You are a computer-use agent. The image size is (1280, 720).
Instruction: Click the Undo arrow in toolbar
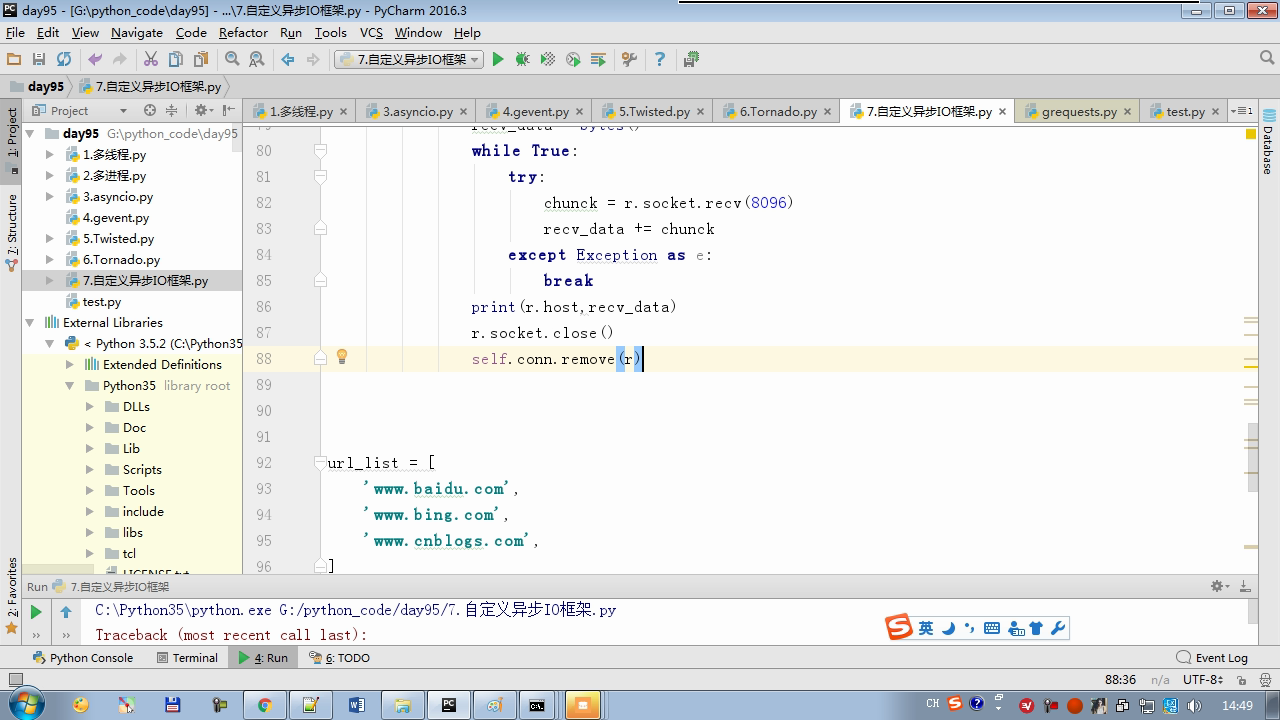[95, 60]
